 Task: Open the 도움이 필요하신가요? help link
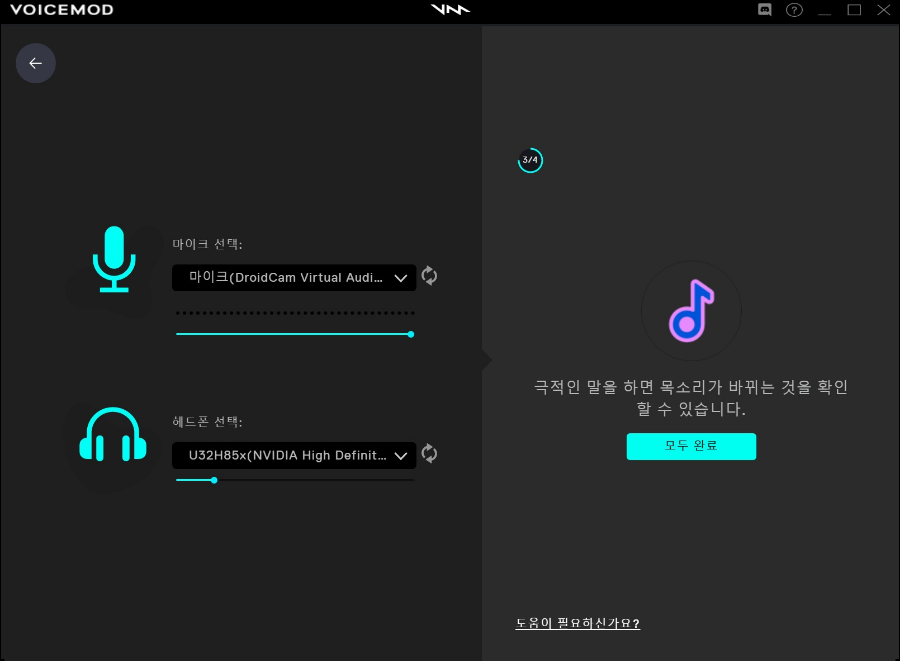pos(577,623)
